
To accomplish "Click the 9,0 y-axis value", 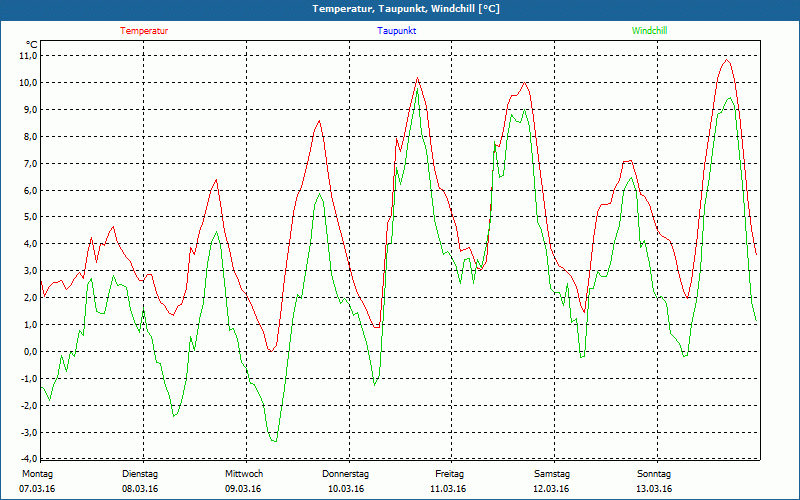I will pyautogui.click(x=30, y=110).
